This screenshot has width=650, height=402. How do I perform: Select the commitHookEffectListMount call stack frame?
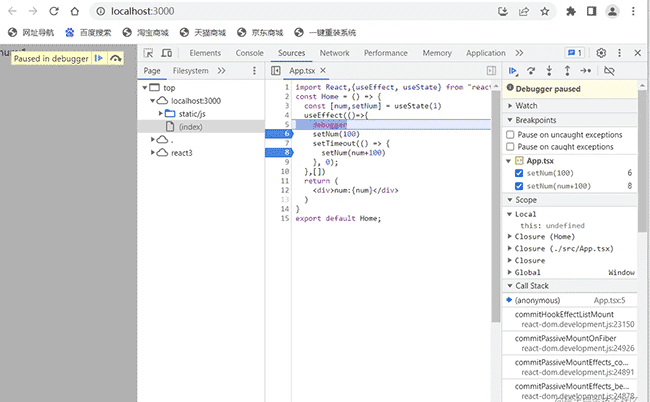point(570,319)
